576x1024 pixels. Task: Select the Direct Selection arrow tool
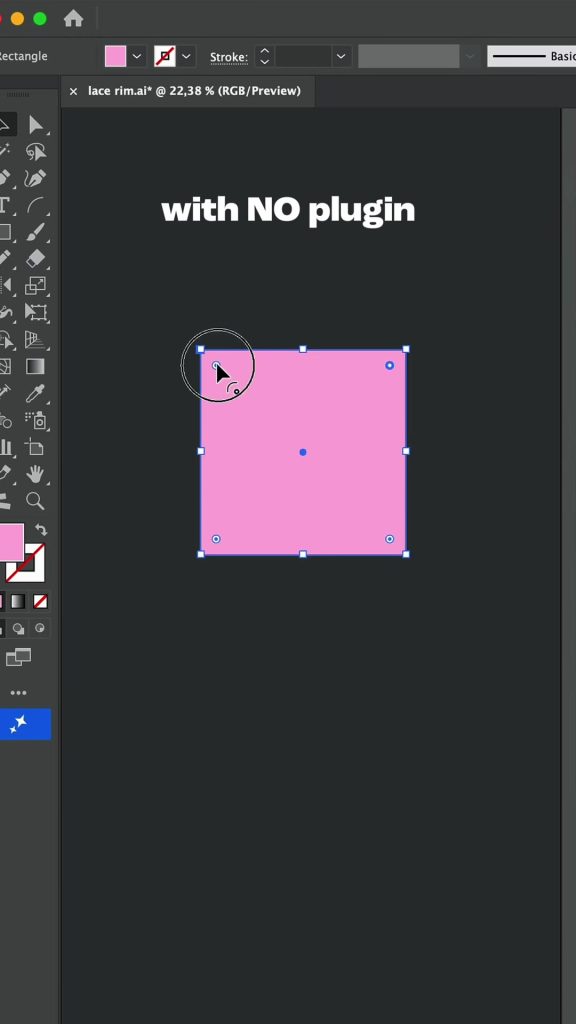[x=36, y=125]
